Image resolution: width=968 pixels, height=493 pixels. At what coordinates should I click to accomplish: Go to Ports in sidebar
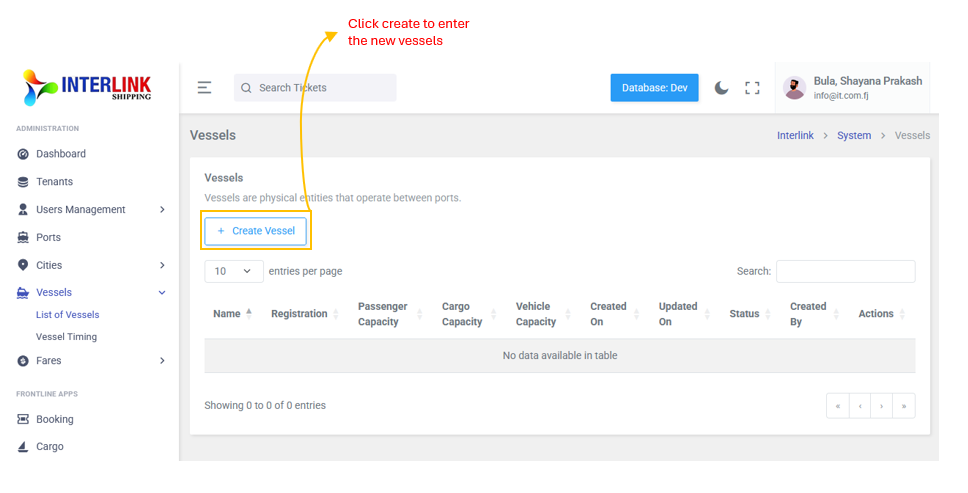[48, 238]
